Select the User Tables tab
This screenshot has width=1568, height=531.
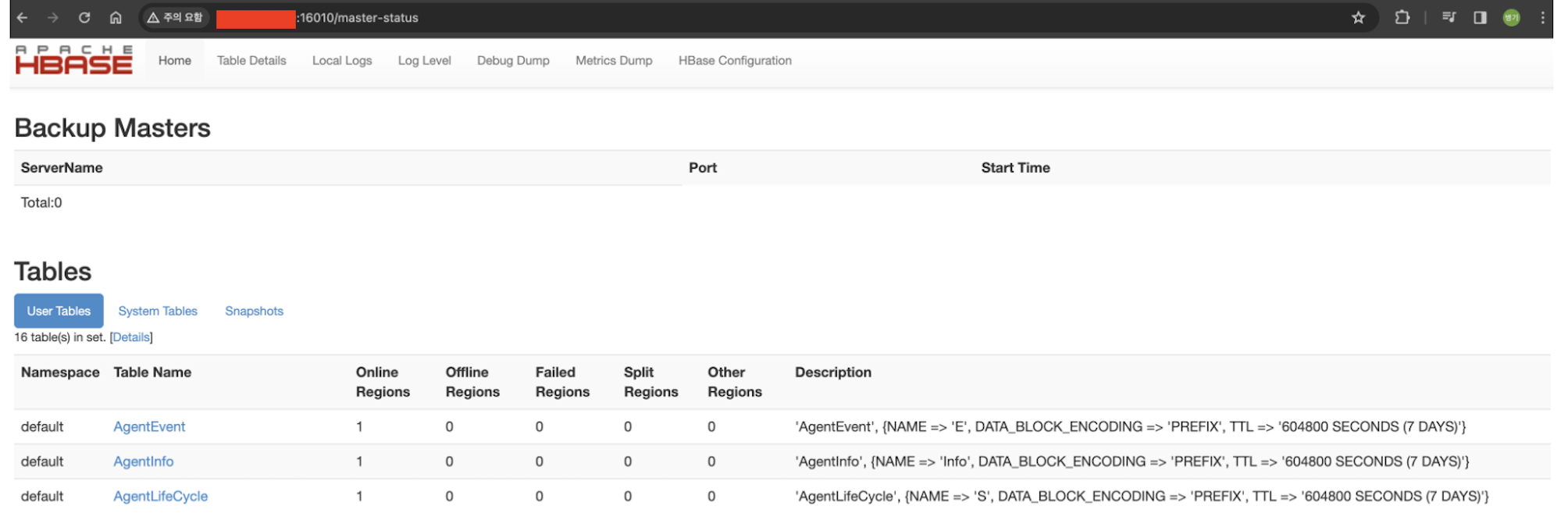(x=59, y=311)
